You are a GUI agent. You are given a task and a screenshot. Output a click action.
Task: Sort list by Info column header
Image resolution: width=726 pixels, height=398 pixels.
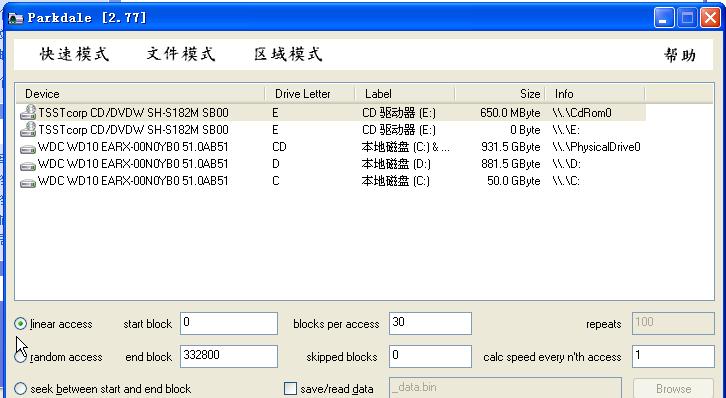(x=595, y=94)
